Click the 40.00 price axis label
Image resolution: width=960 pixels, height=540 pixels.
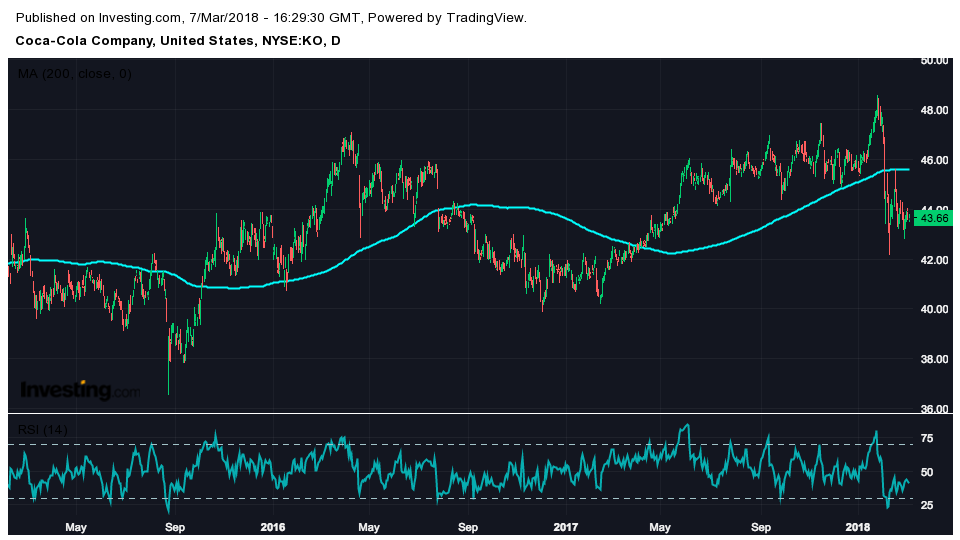pos(934,310)
